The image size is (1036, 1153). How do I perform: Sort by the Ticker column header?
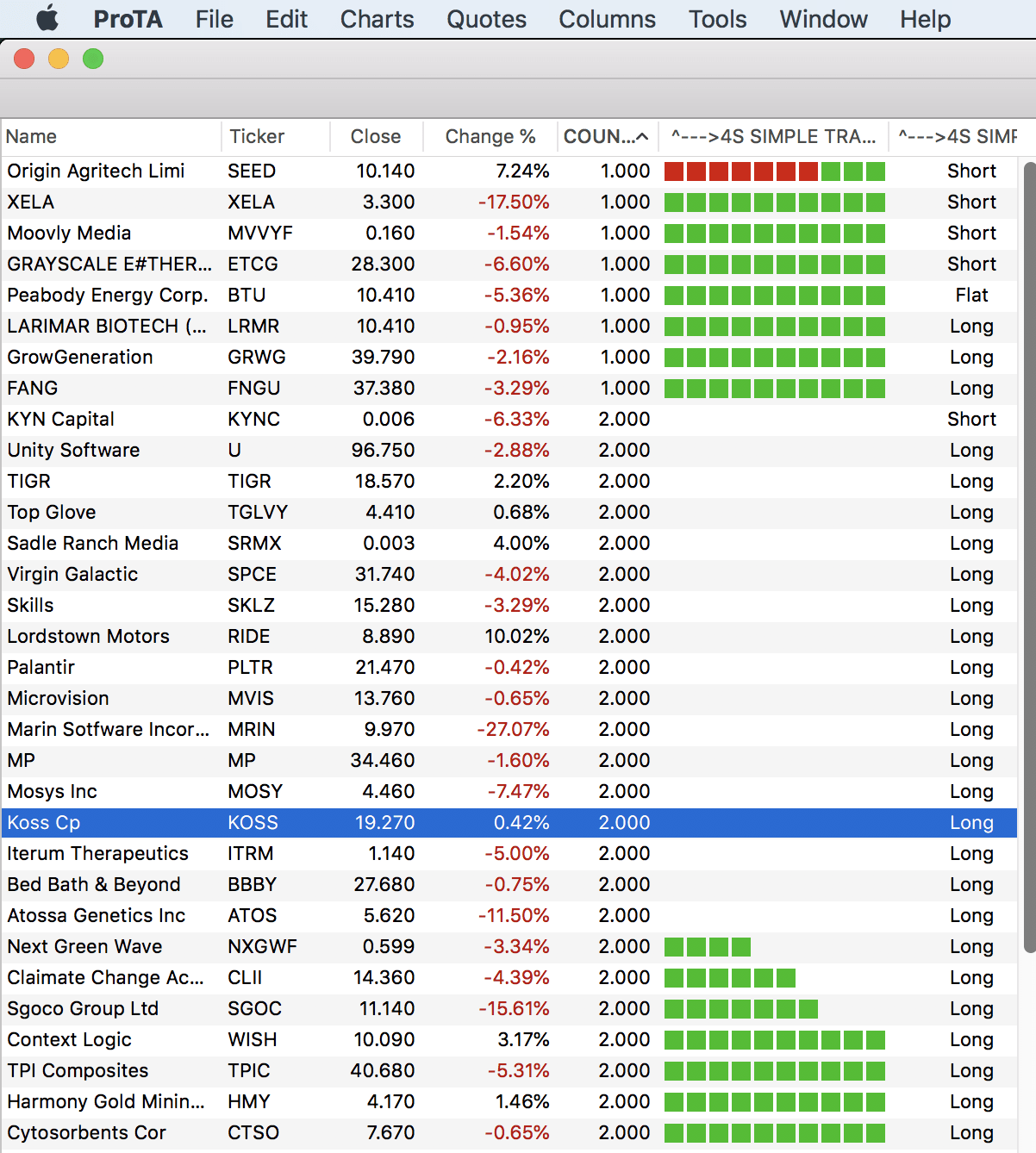coord(276,136)
